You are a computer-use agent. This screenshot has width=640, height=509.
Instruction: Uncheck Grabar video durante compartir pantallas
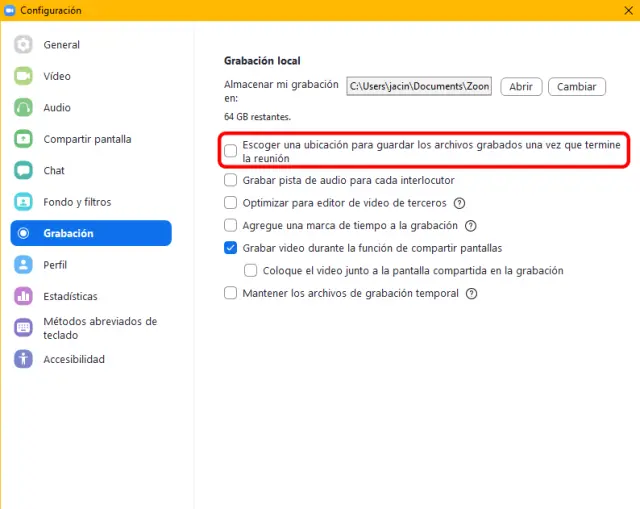232,248
